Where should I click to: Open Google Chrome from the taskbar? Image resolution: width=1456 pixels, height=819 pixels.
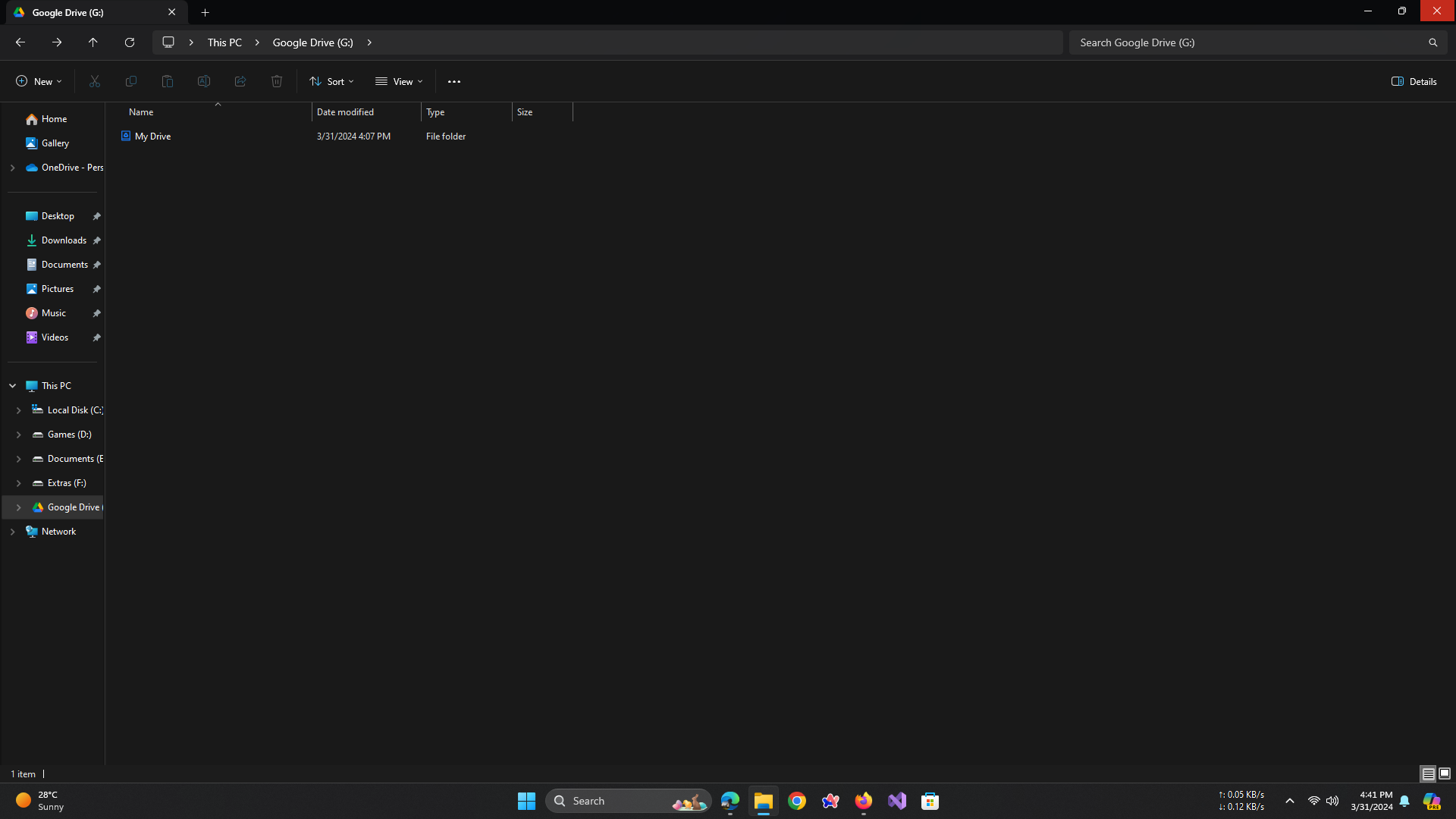(797, 801)
